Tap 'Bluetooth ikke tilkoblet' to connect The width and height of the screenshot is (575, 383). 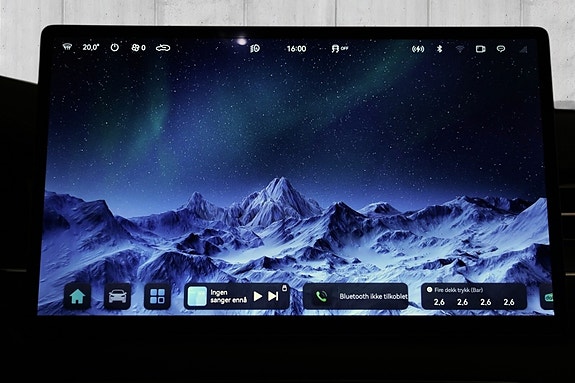pyautogui.click(x=373, y=296)
